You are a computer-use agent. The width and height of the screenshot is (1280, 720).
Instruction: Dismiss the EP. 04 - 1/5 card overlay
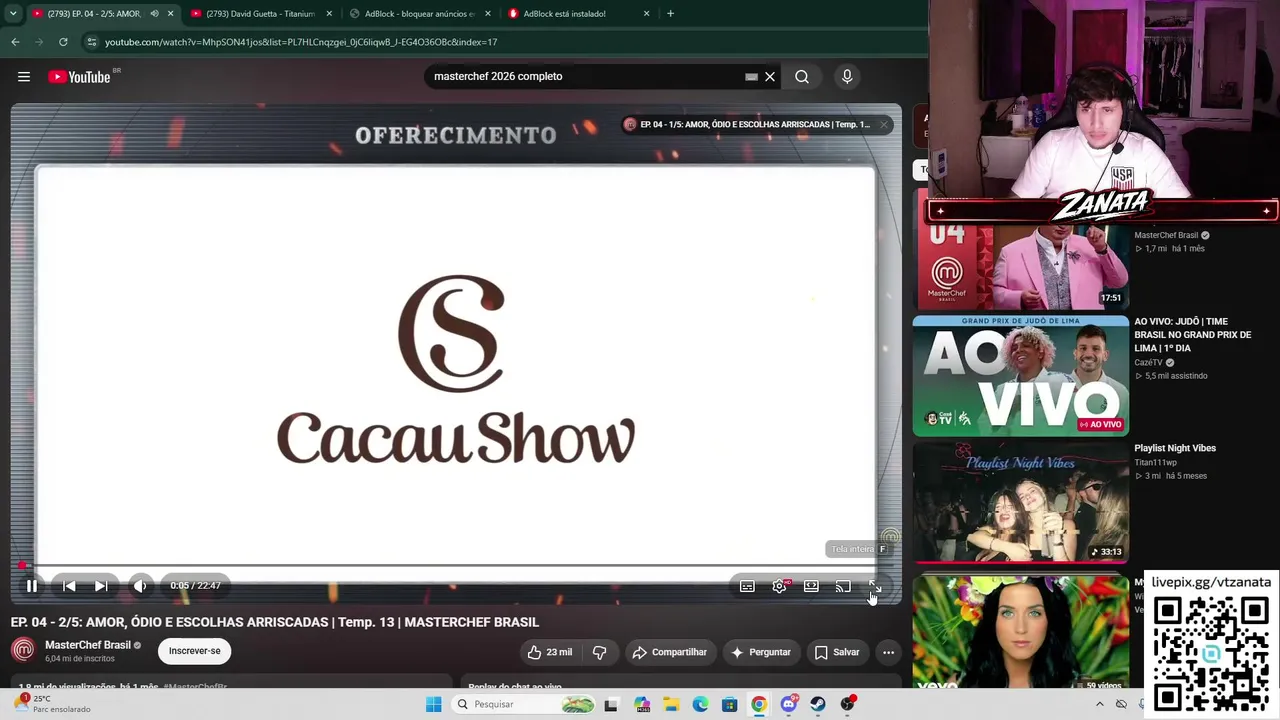(884, 125)
